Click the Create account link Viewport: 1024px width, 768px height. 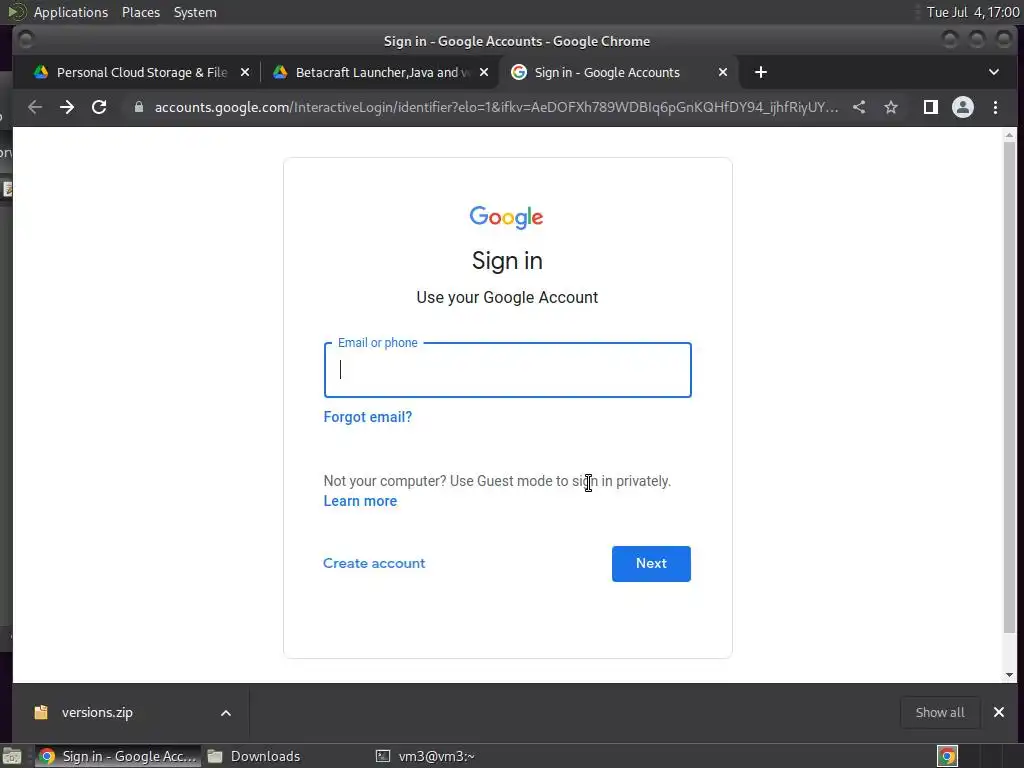pos(374,563)
